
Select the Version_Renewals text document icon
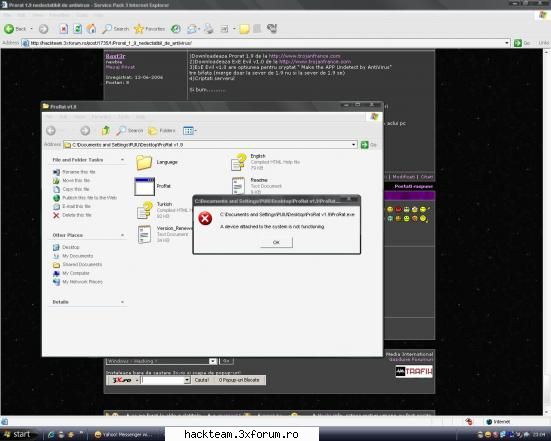[x=144, y=234]
